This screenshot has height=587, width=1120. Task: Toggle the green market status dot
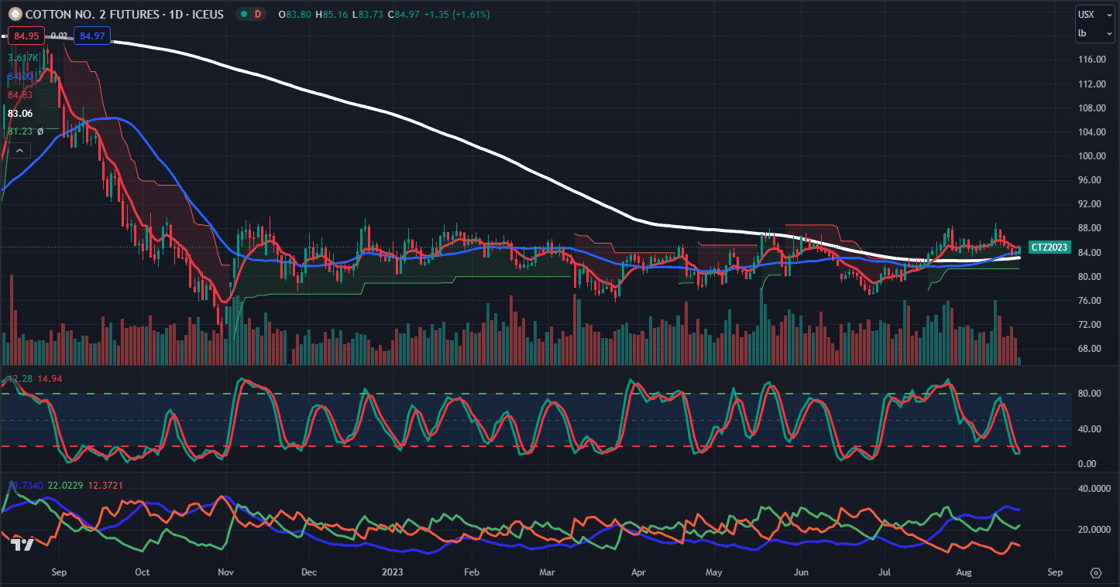(244, 14)
